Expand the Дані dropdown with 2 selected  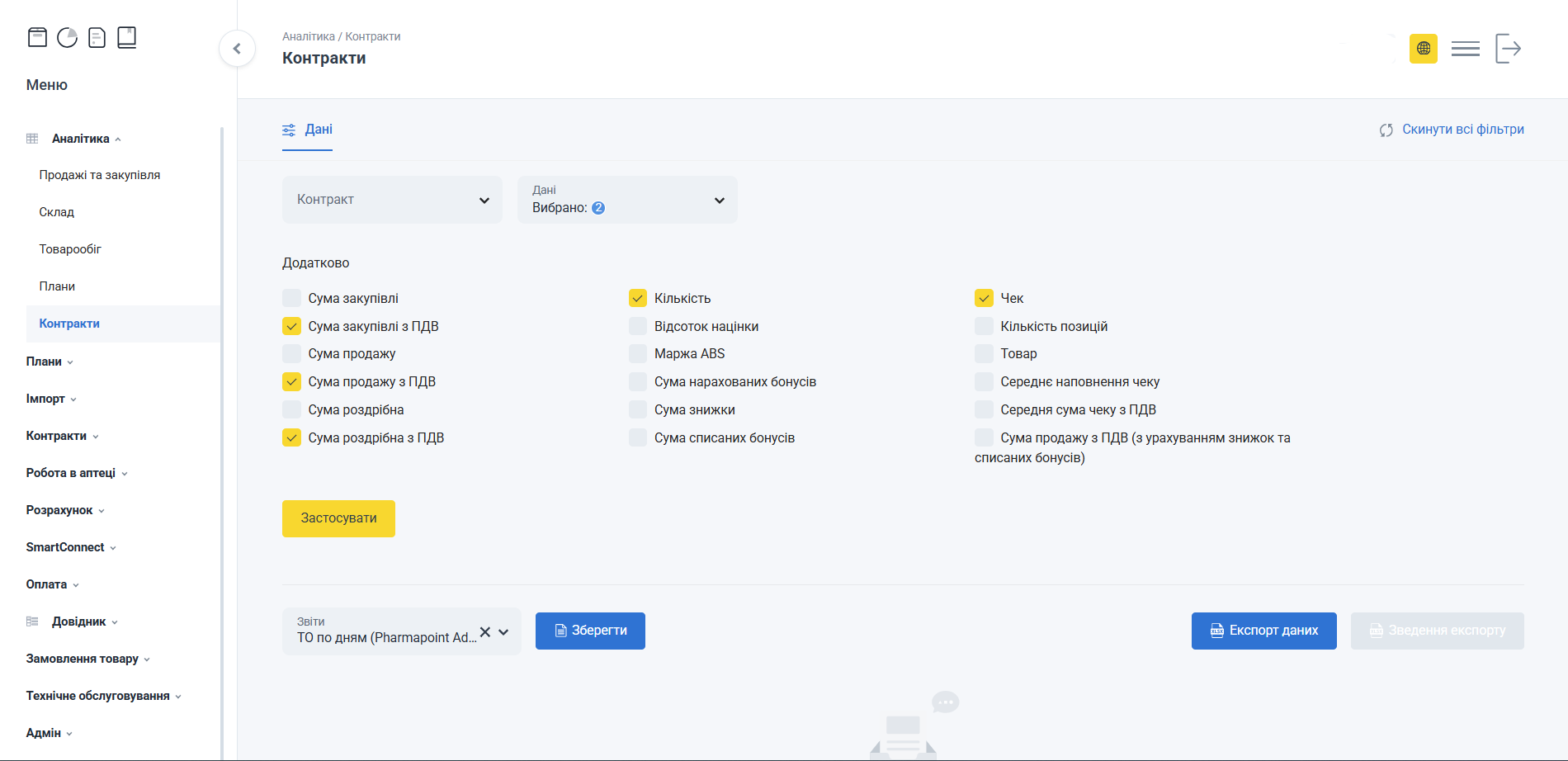coord(627,200)
